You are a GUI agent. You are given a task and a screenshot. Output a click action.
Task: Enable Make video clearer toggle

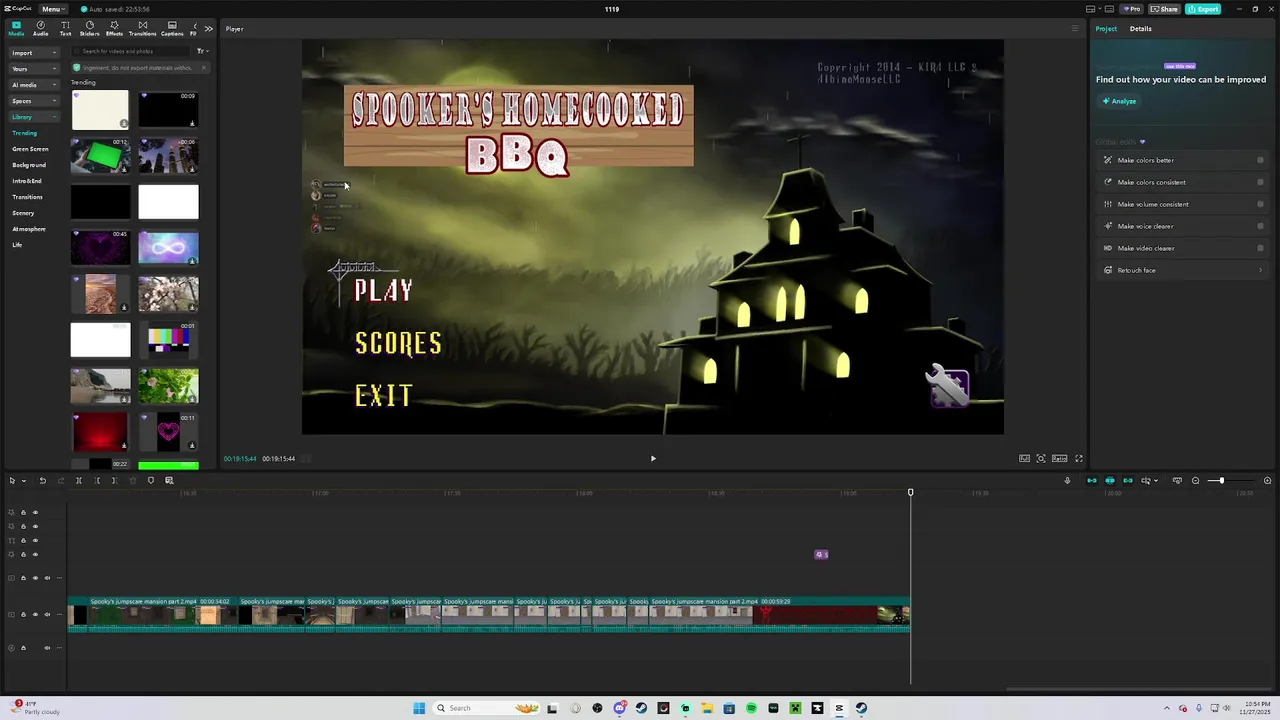tap(1260, 248)
